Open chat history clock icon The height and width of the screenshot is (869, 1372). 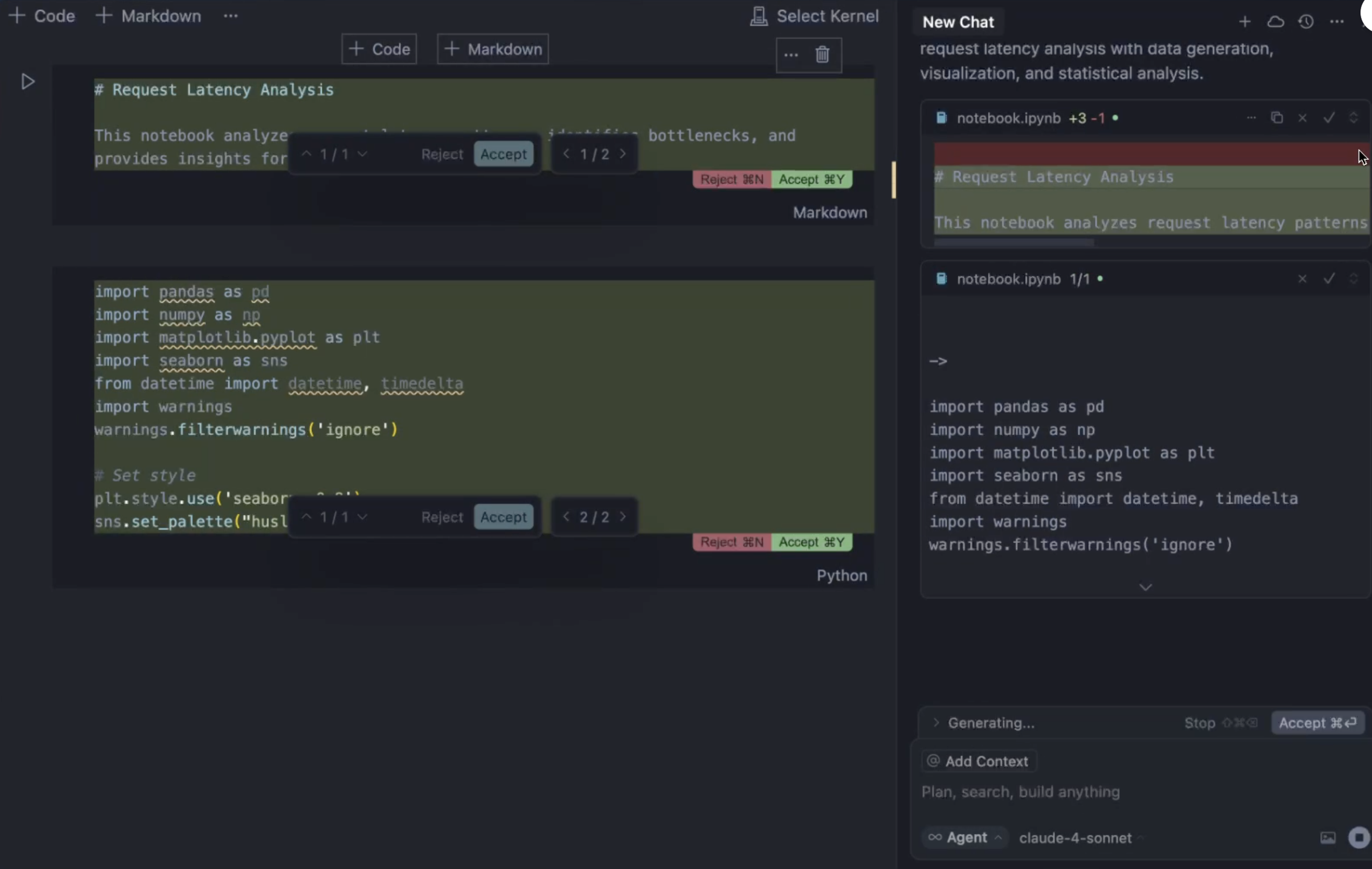1306,22
